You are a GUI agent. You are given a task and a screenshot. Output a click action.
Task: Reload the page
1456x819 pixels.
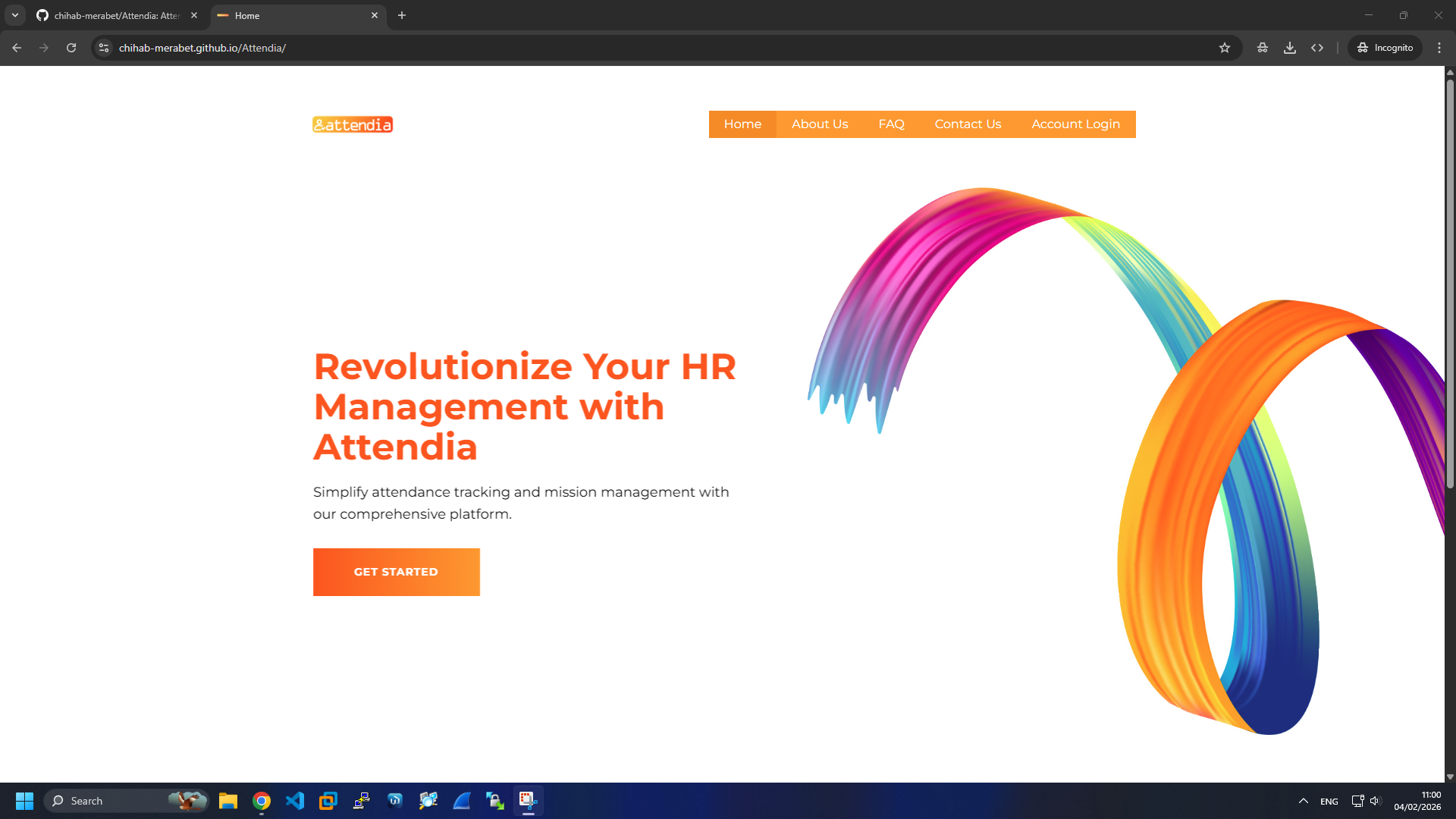[71, 48]
